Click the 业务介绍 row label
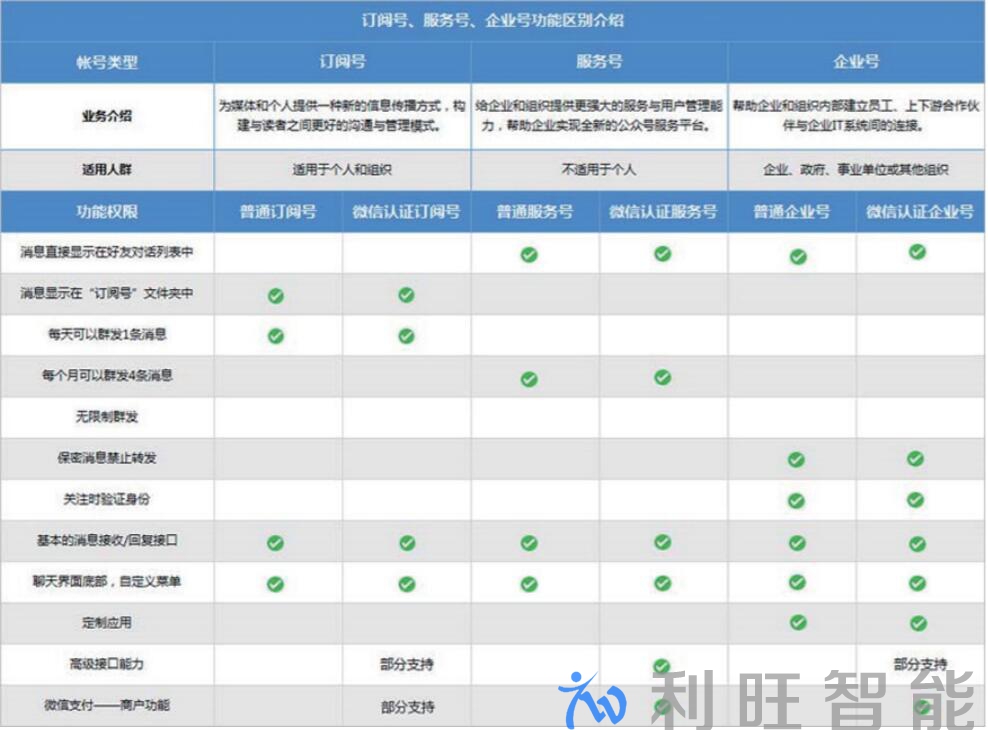The width and height of the screenshot is (988, 730). tap(107, 115)
